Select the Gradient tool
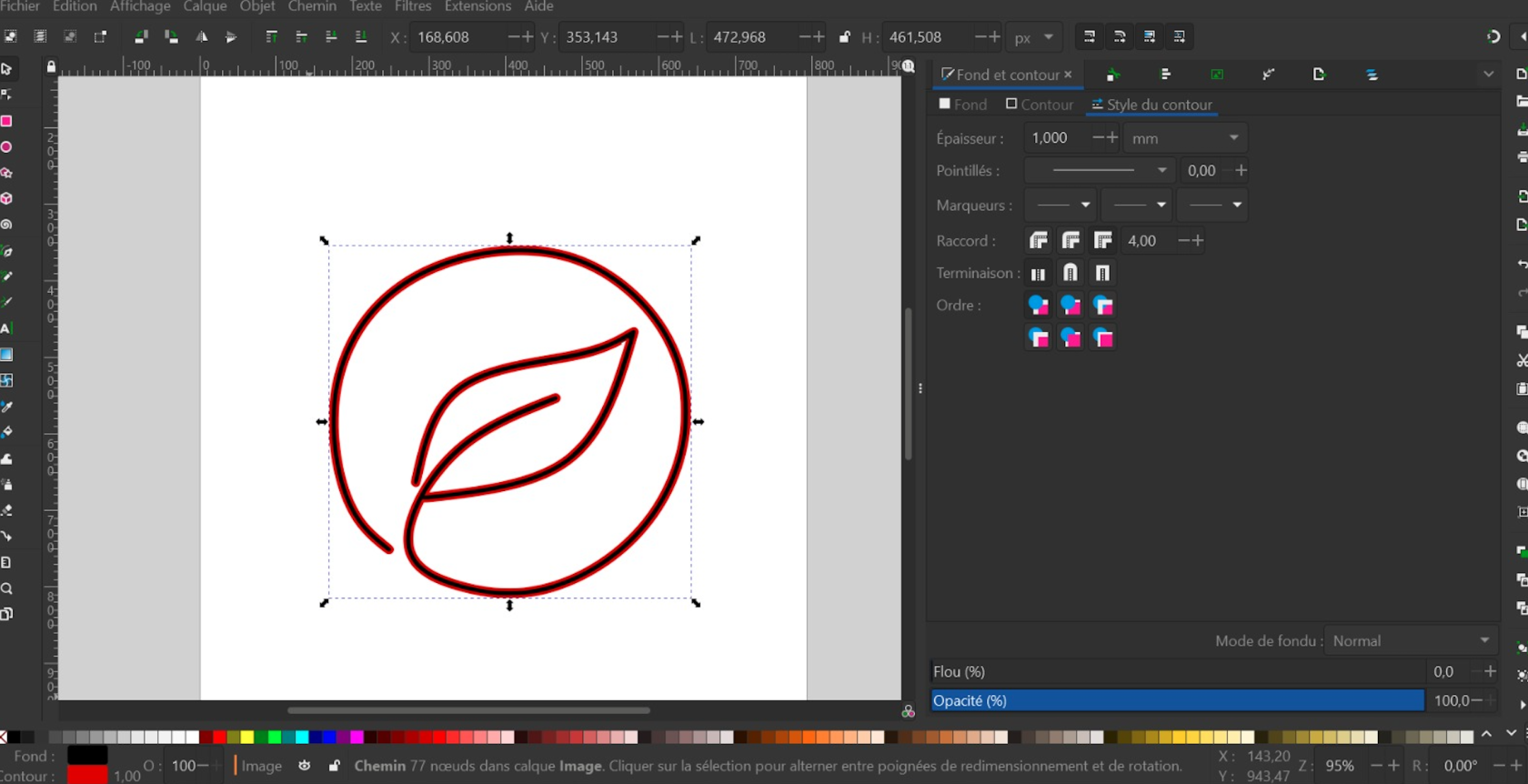Viewport: 1528px width, 784px height. click(x=6, y=355)
